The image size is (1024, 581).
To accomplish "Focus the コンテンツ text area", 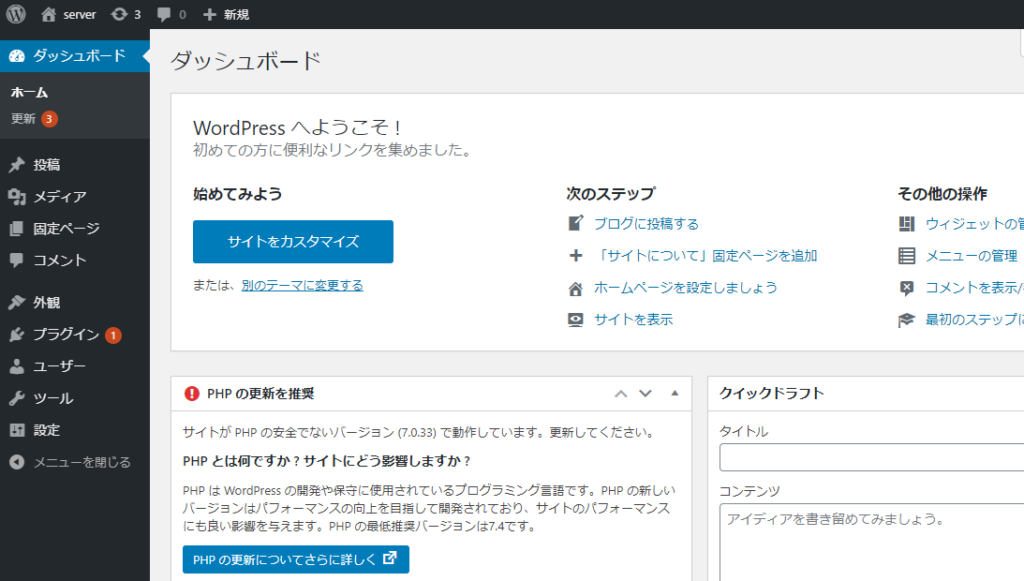I will (872, 542).
